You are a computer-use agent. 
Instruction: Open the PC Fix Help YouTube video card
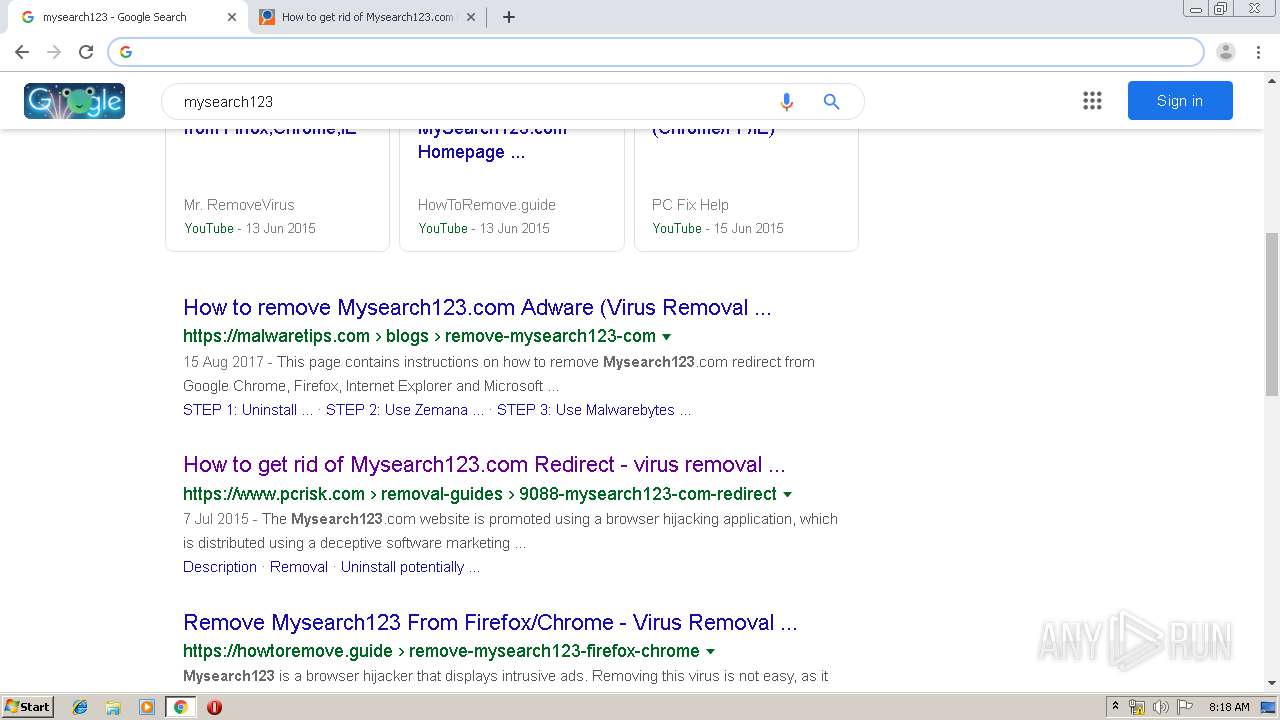click(746, 190)
